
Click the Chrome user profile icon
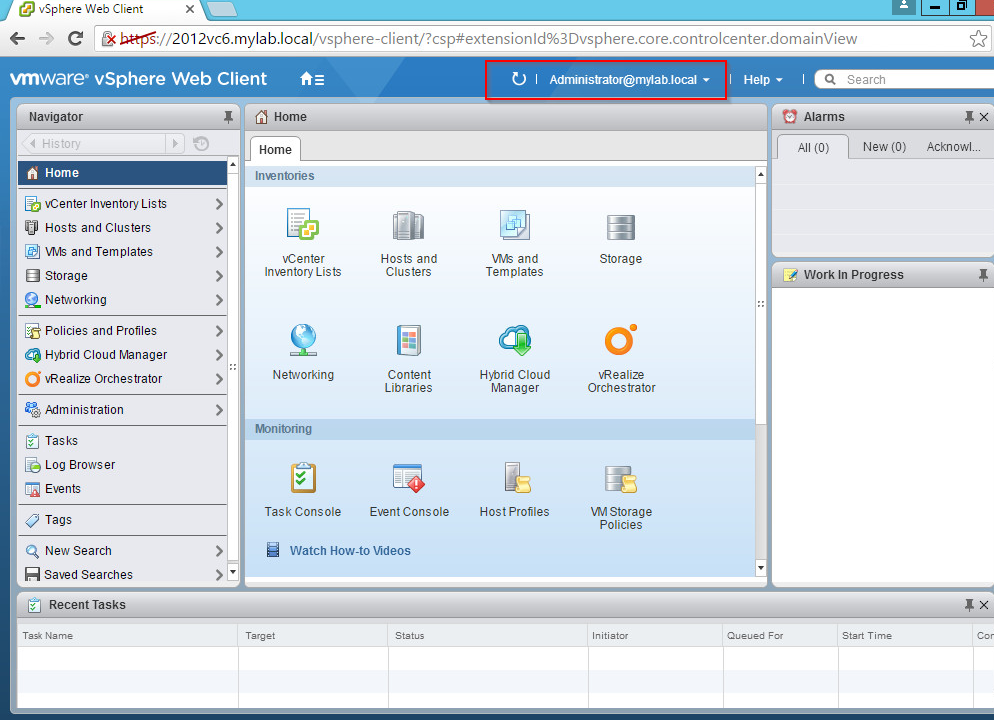pos(903,6)
